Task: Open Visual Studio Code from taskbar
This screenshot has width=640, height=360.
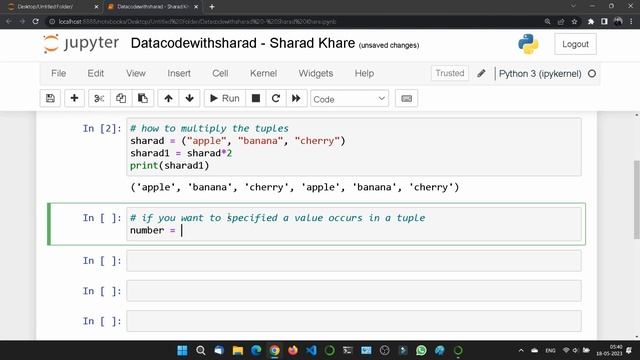Action: tap(311, 350)
